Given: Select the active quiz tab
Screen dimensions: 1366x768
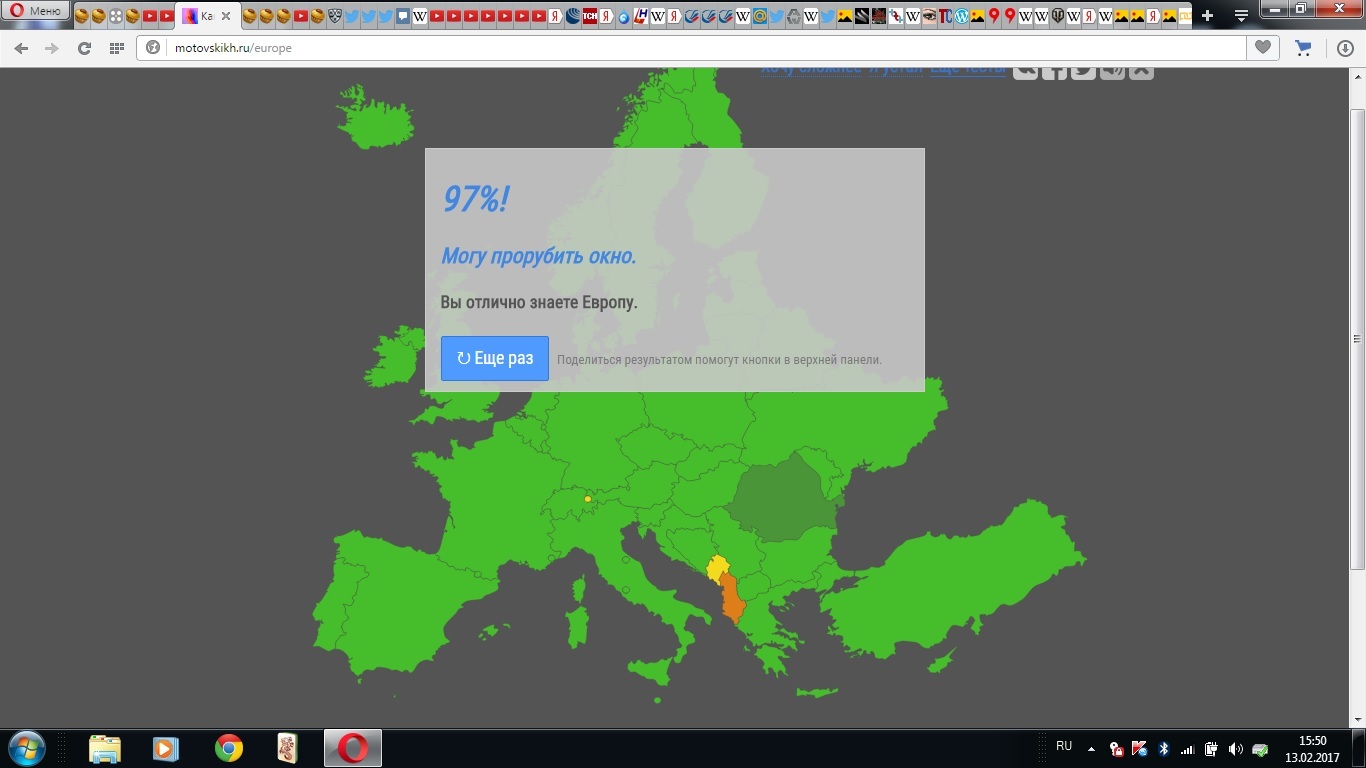Looking at the screenshot, I should point(207,16).
